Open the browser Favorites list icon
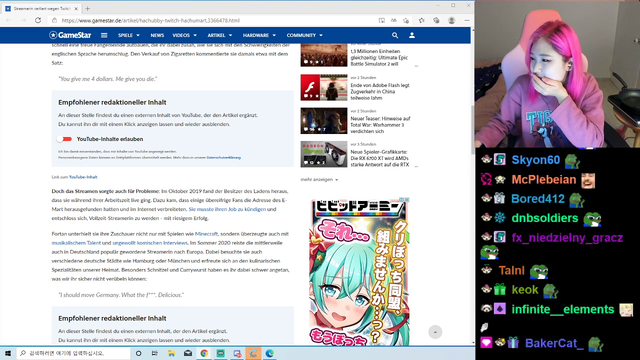This screenshot has height=360, width=640. click(422, 20)
